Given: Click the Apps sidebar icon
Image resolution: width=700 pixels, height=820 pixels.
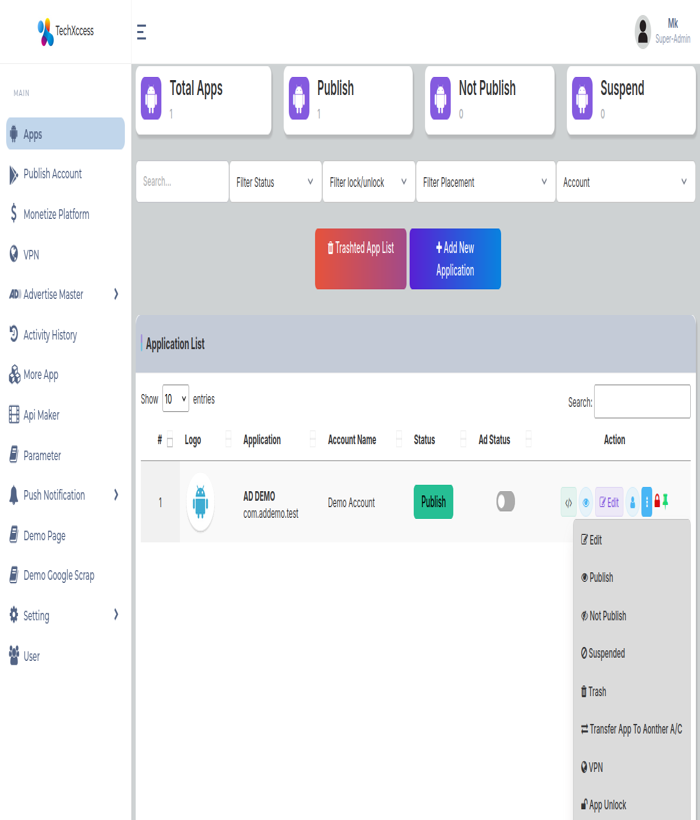Looking at the screenshot, I should tap(14, 134).
